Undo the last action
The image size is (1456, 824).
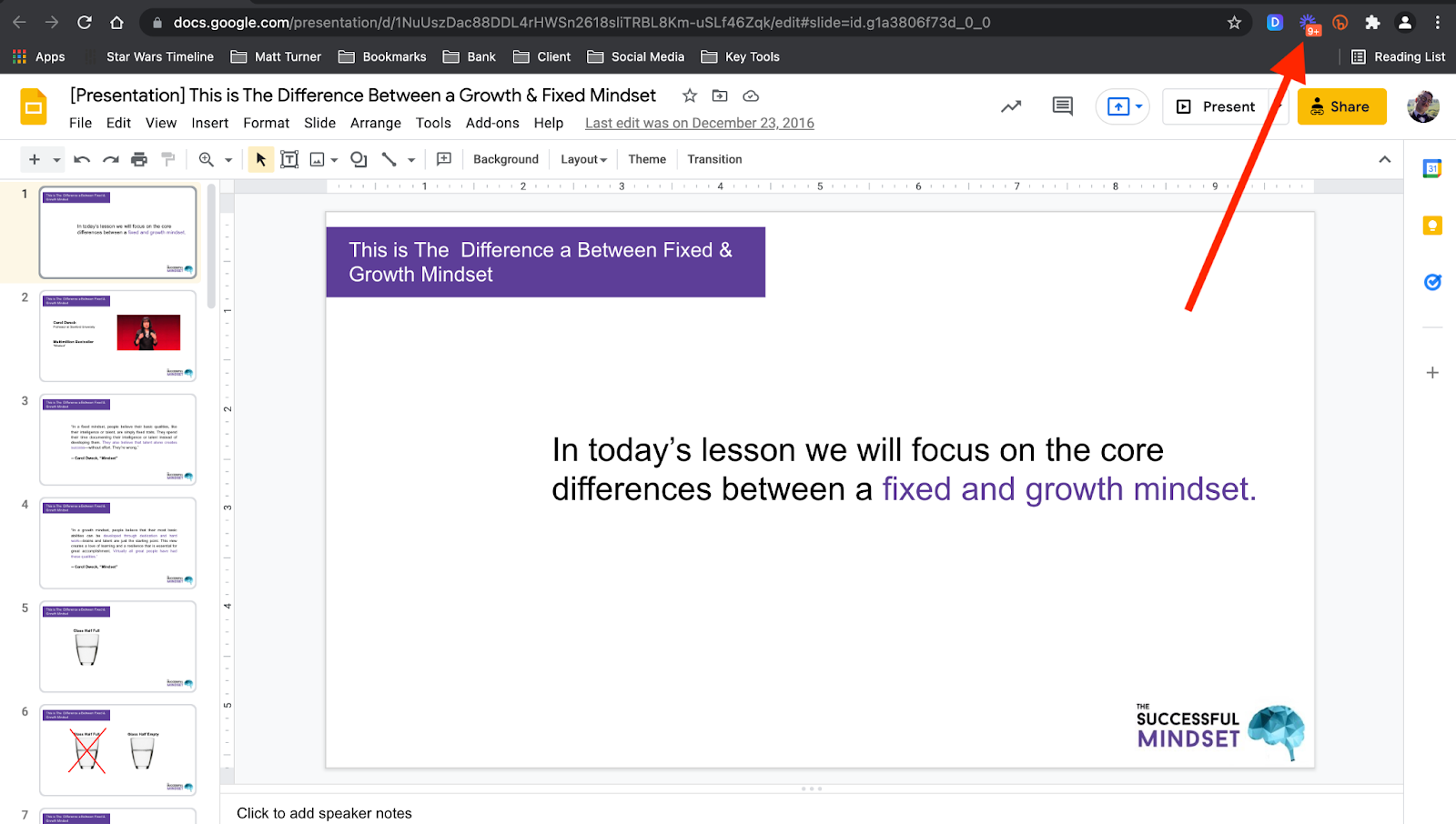(82, 159)
